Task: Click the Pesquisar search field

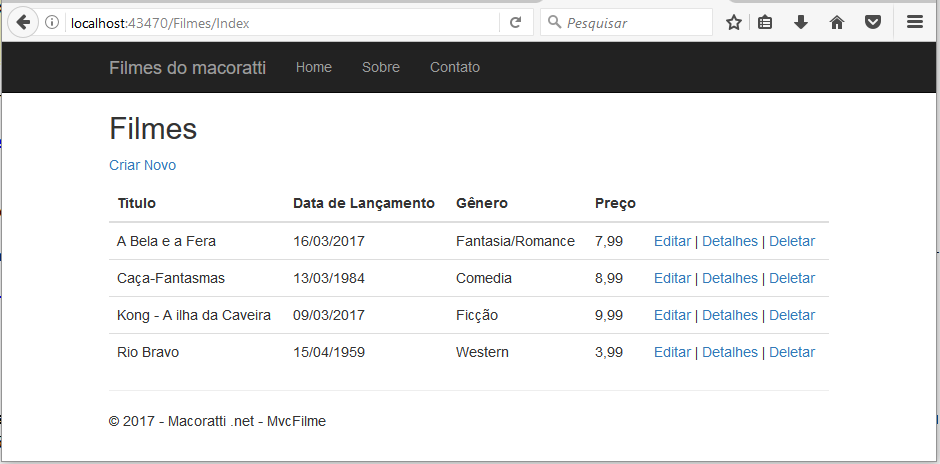Action: point(626,23)
